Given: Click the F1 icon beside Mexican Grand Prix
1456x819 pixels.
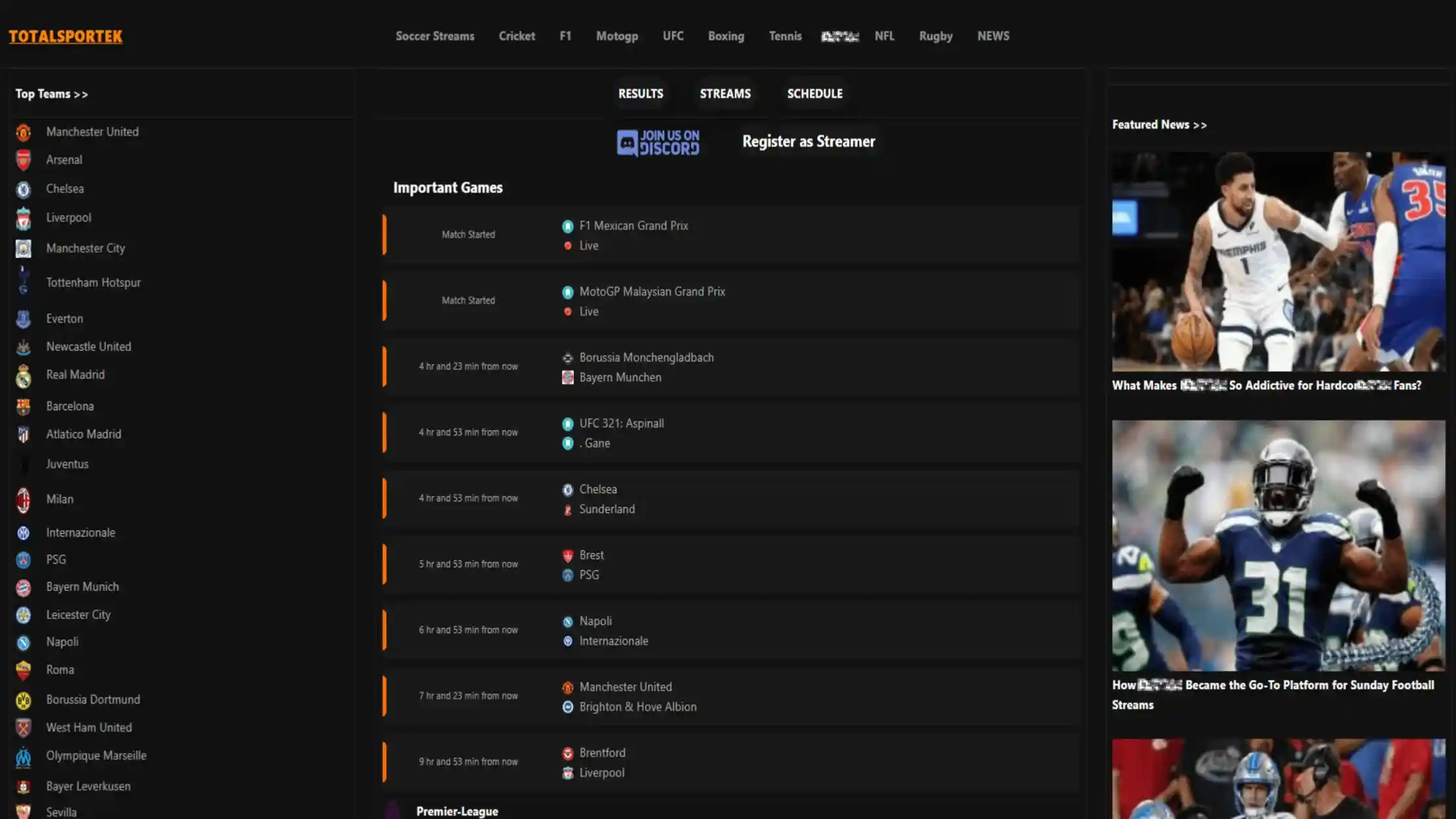Looking at the screenshot, I should click(566, 226).
